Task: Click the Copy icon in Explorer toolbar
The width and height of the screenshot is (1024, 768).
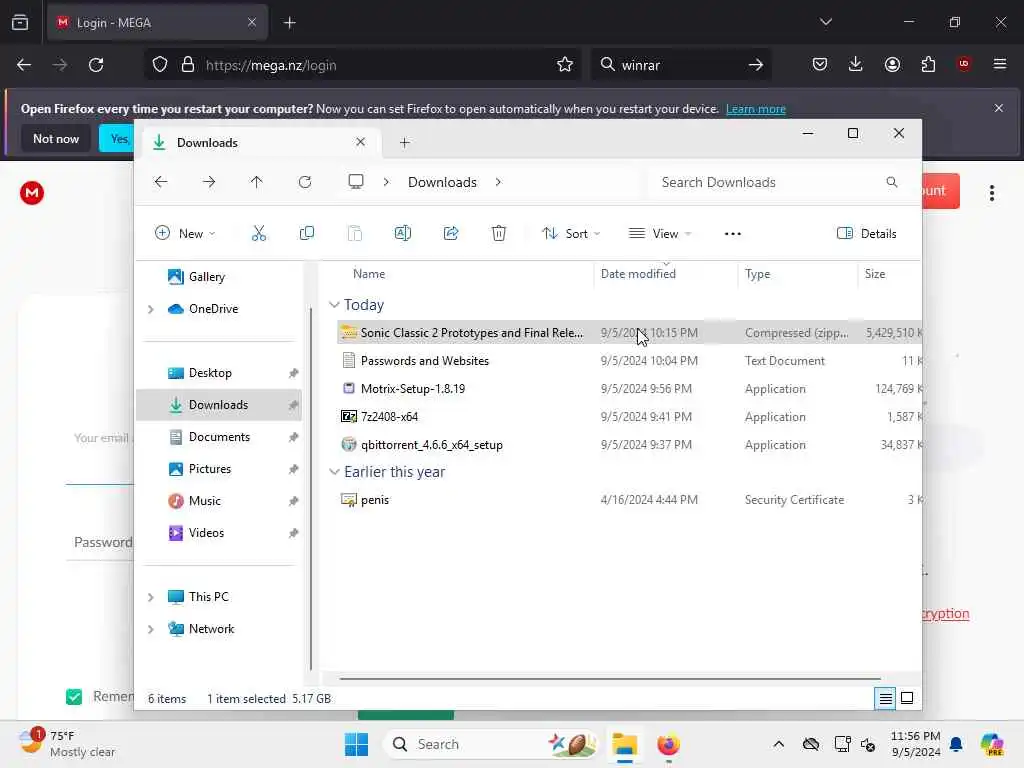Action: coord(306,233)
